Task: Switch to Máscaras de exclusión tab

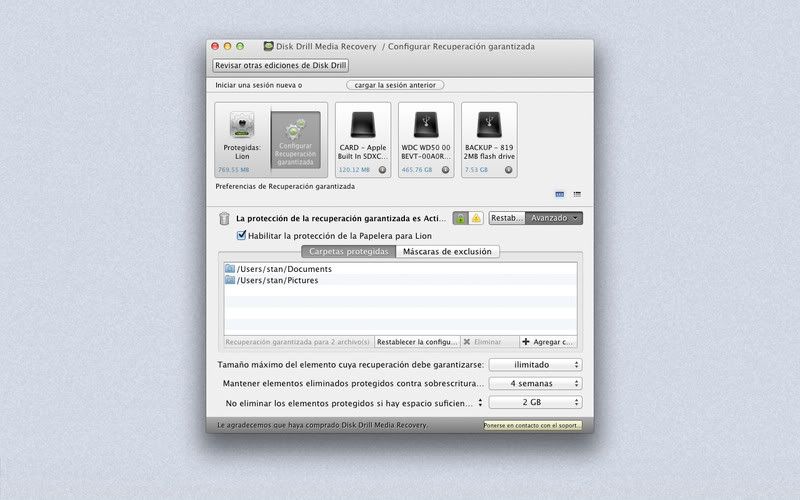Action: [447, 252]
